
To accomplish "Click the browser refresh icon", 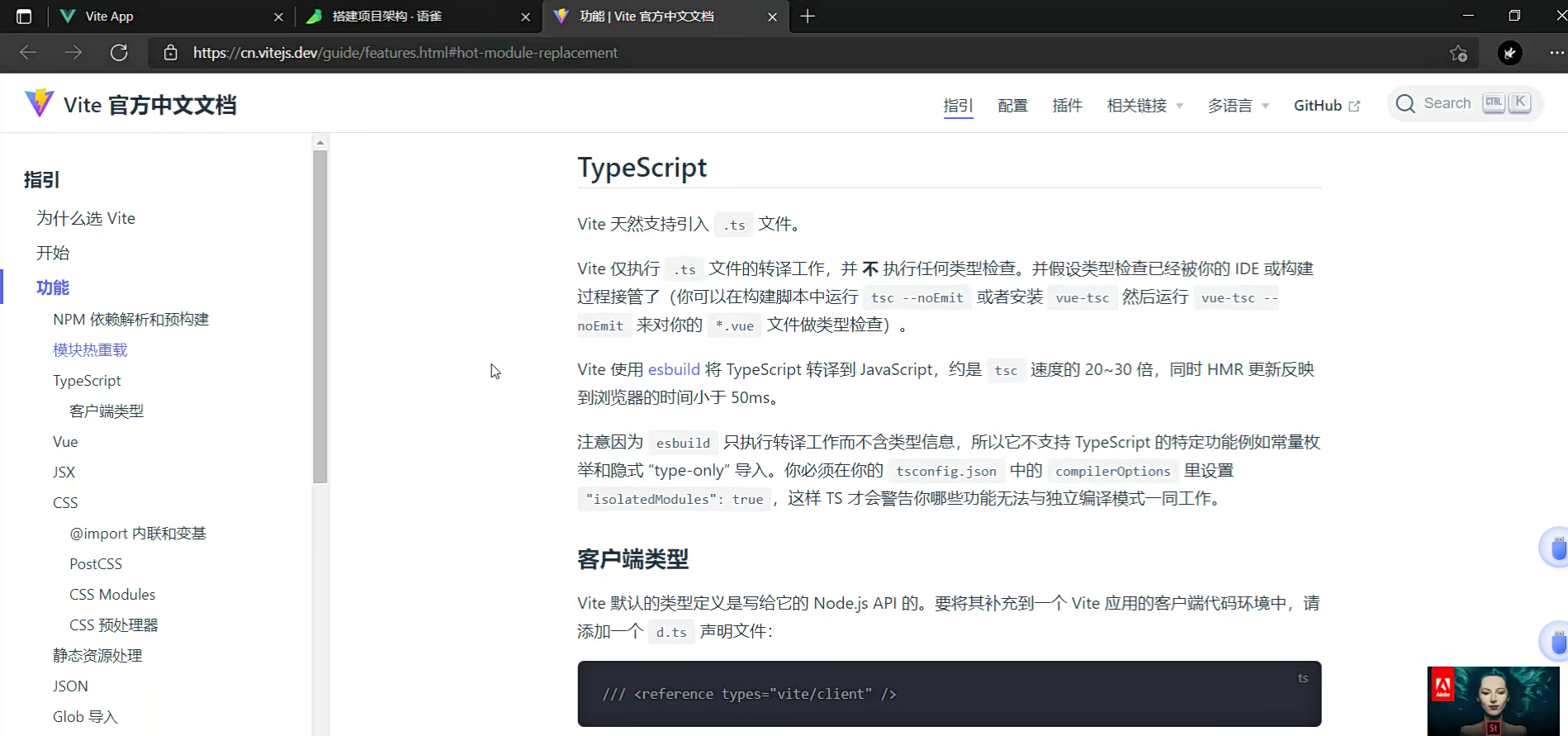I will pyautogui.click(x=119, y=53).
